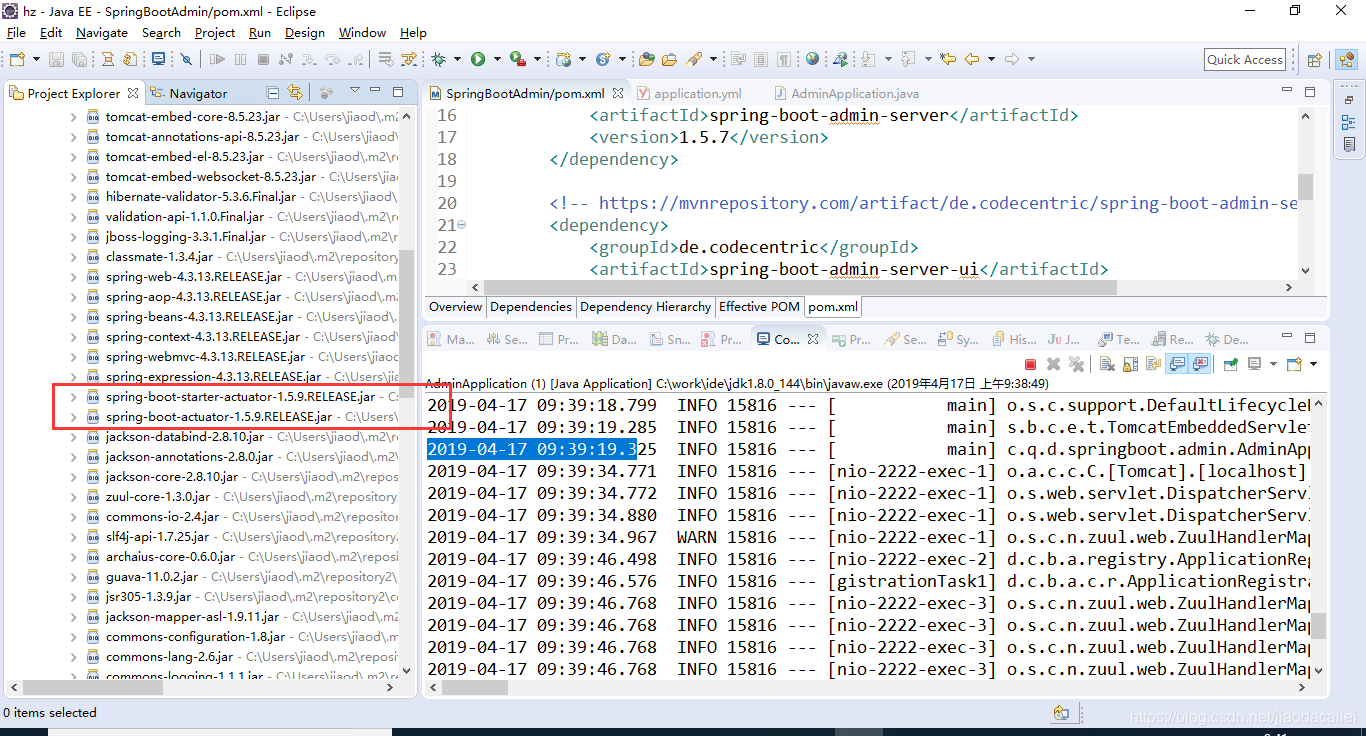Click the Skip All Breakpoints icon
Viewport: 1366px width, 736px height.
pyautogui.click(x=186, y=60)
